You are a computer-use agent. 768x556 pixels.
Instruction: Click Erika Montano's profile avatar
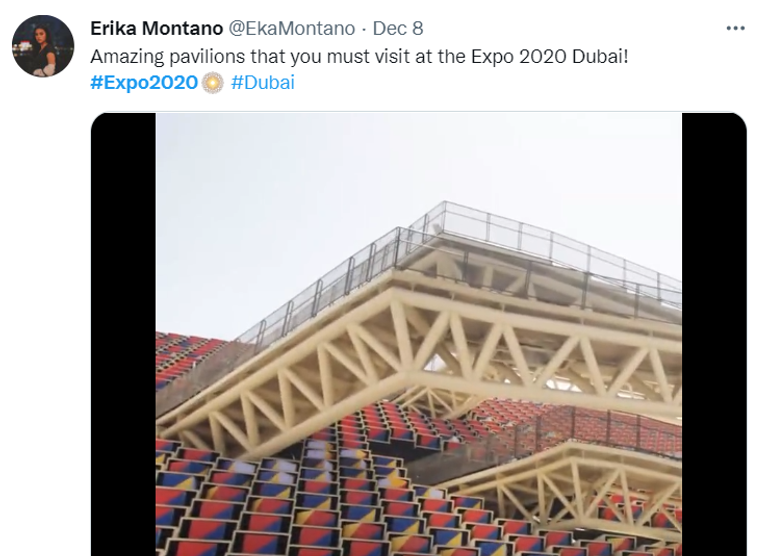pyautogui.click(x=43, y=46)
